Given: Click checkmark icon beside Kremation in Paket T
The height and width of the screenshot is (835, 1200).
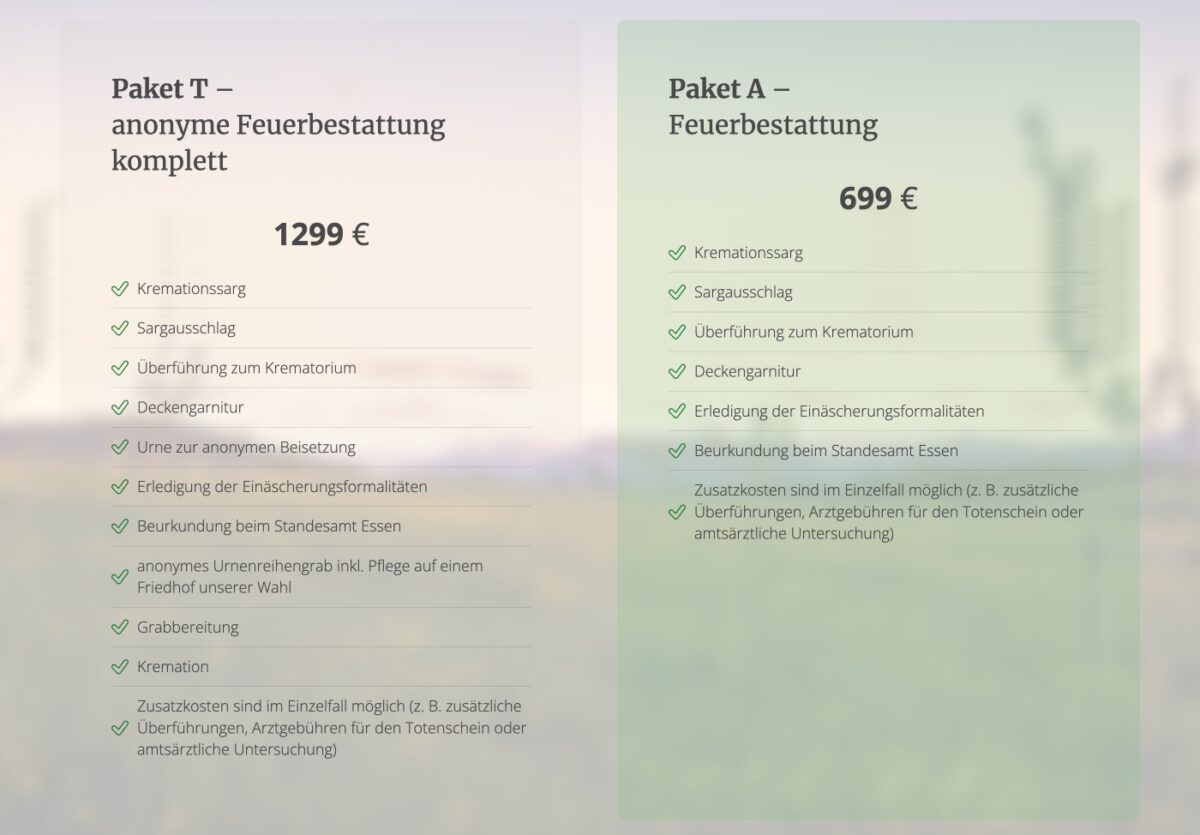Looking at the screenshot, I should (x=120, y=666).
